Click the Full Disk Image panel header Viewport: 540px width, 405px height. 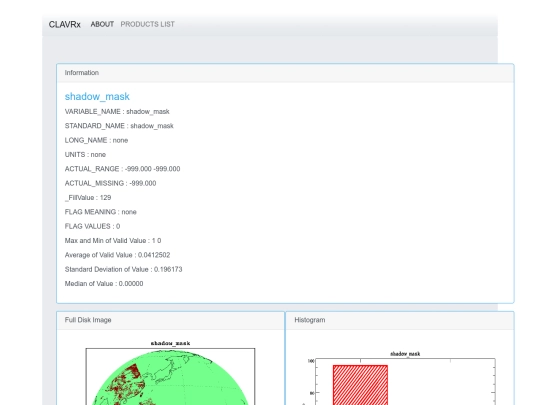pos(170,320)
